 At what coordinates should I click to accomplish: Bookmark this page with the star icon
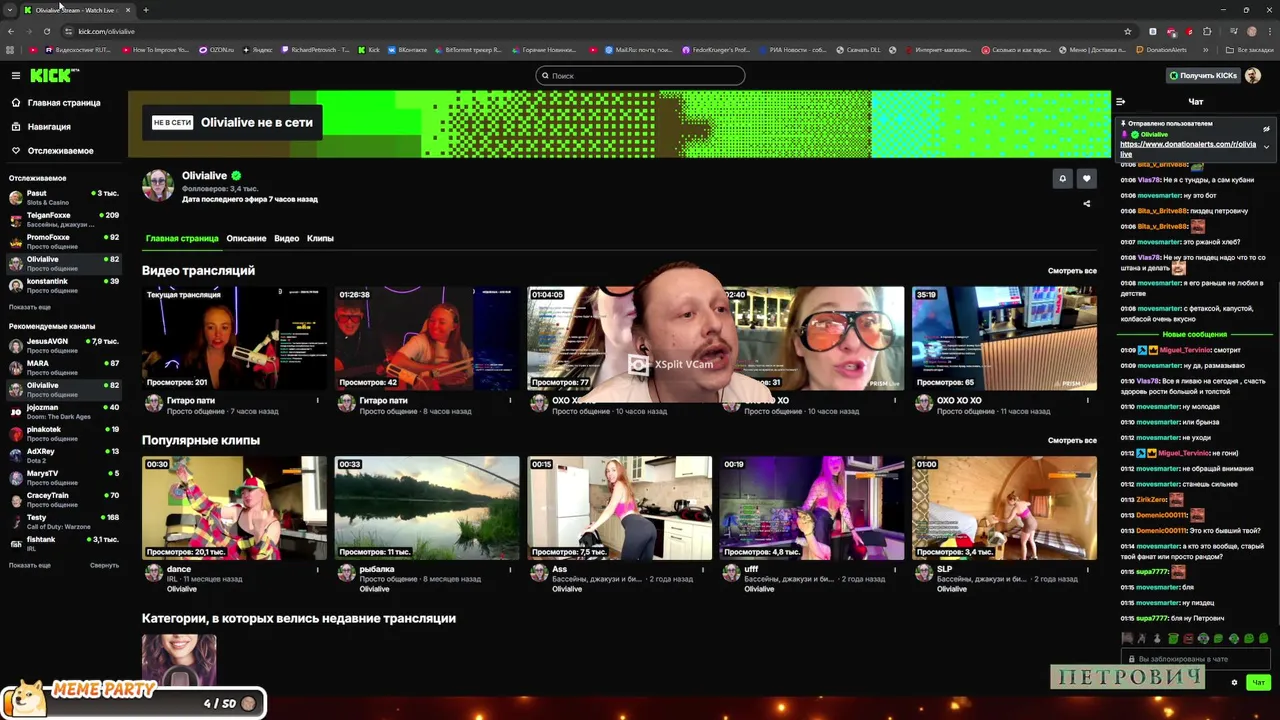pos(1128,31)
